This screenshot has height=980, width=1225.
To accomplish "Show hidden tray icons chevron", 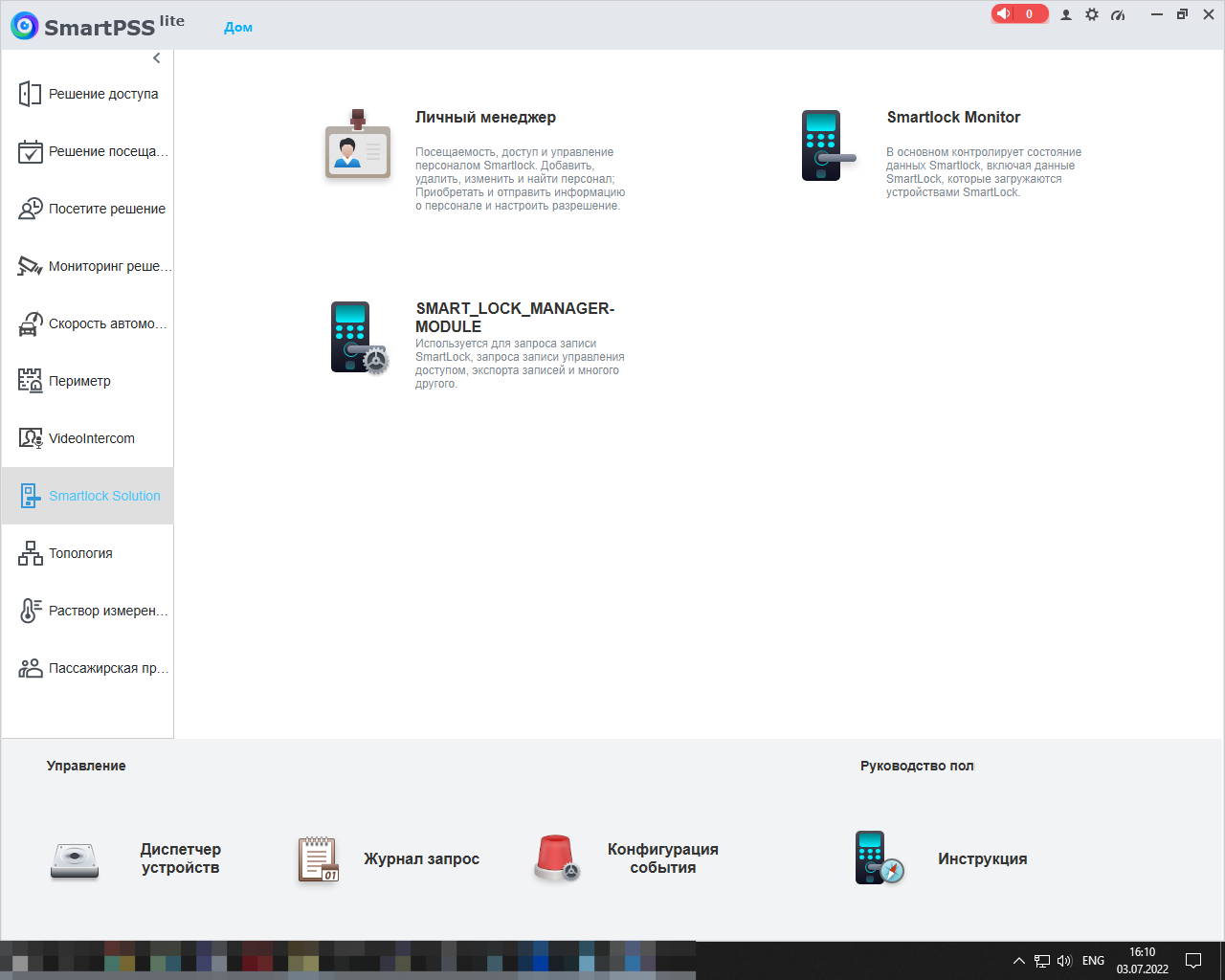I will (1019, 961).
